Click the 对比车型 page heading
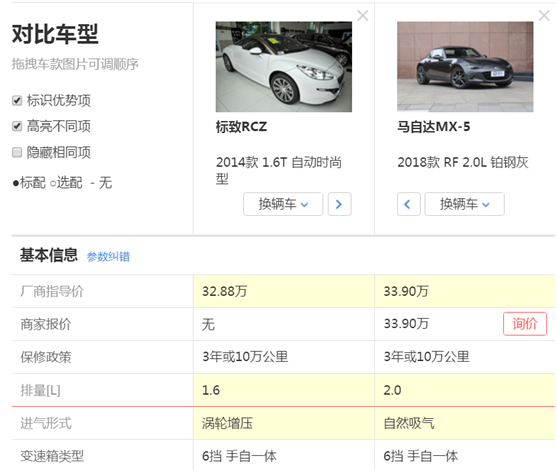Viewport: 557px width, 472px height. (x=55, y=34)
